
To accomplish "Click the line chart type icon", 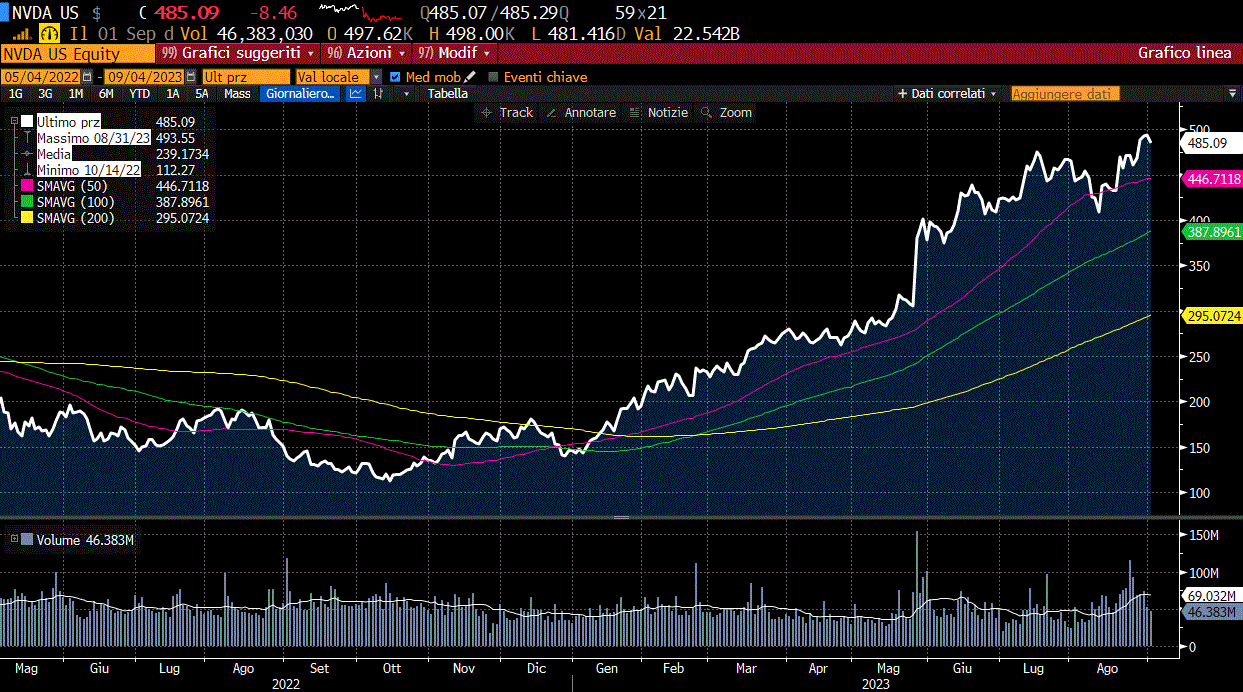I will click(356, 94).
